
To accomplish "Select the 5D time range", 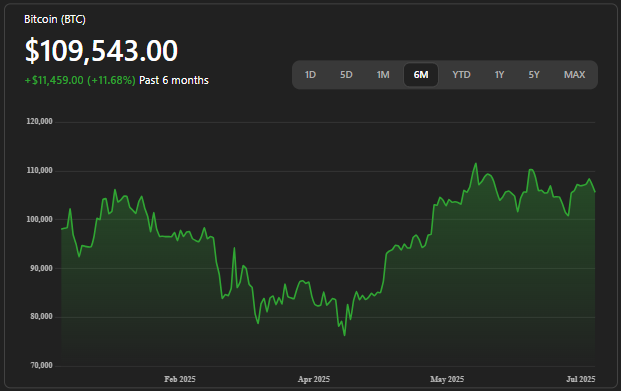I will click(x=346, y=74).
